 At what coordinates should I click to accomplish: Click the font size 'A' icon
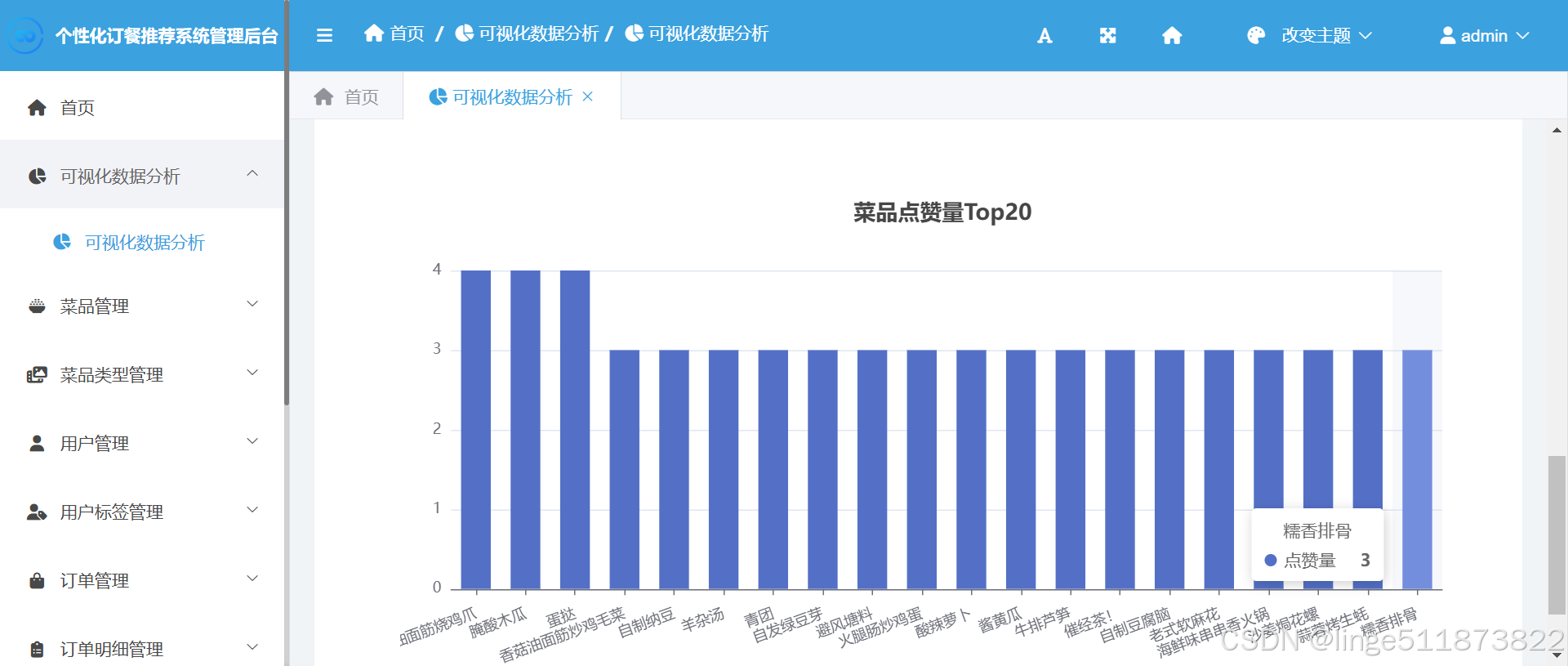click(1045, 35)
